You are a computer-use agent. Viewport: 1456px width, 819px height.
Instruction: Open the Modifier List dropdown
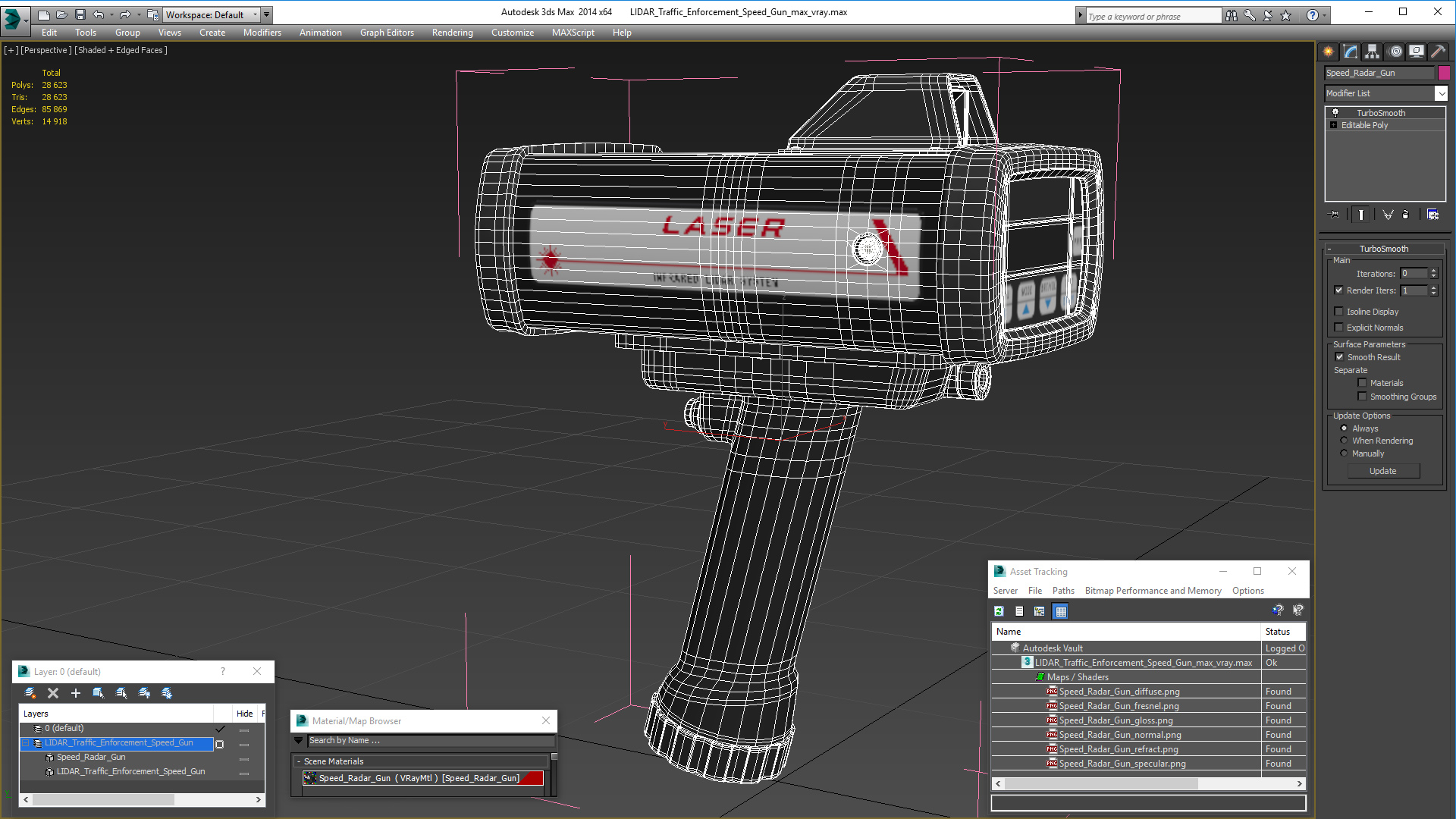click(x=1441, y=93)
